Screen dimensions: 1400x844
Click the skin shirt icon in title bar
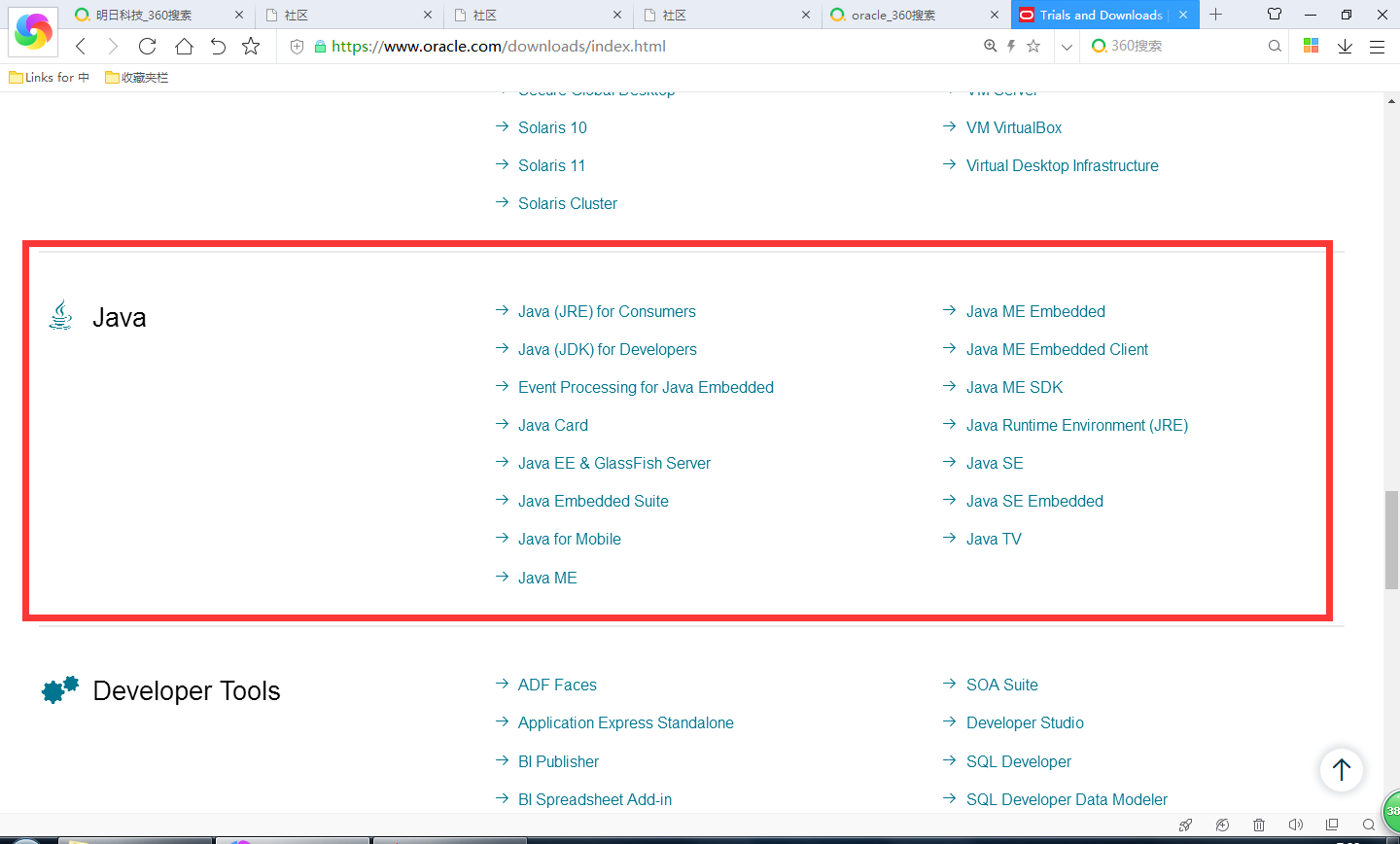(1275, 15)
